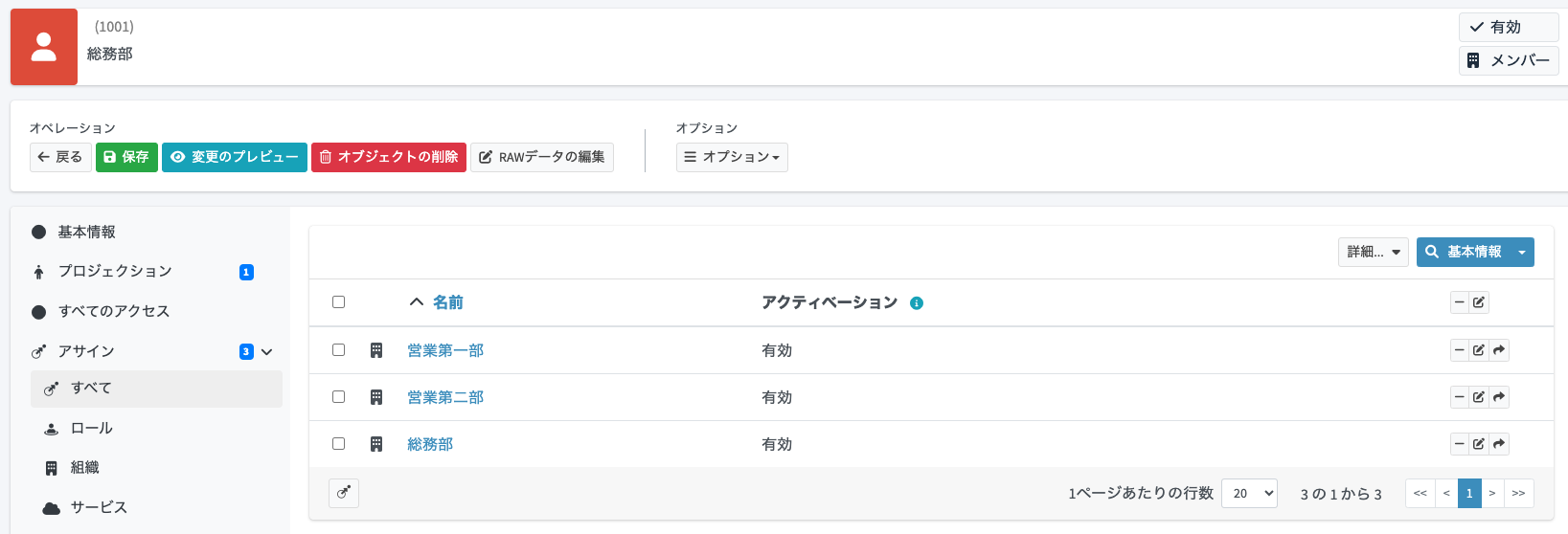Click the edit icon in the table header
Viewport: 1568px width, 534px height.
point(1479,302)
